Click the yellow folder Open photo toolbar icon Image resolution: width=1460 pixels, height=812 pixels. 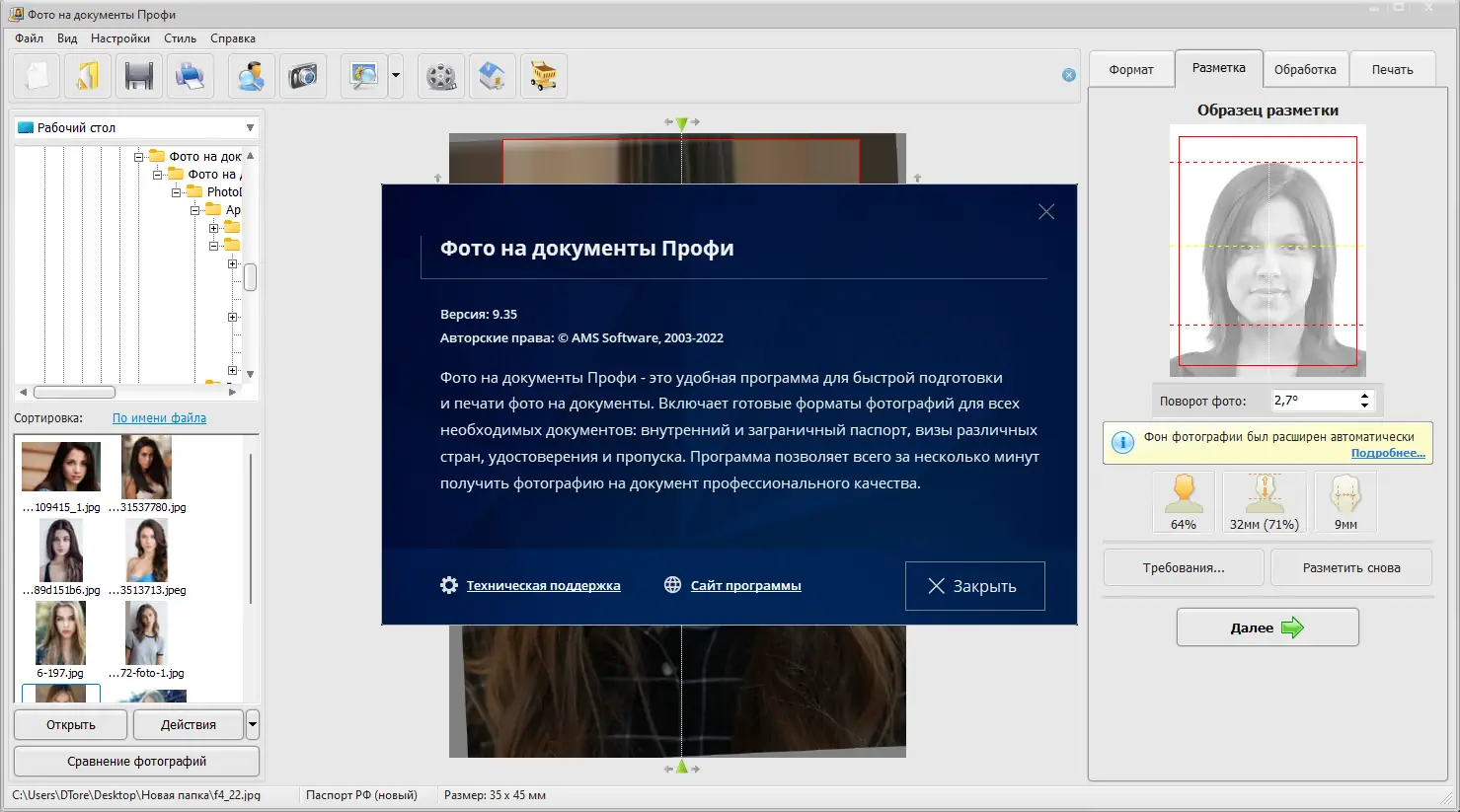coord(88,76)
